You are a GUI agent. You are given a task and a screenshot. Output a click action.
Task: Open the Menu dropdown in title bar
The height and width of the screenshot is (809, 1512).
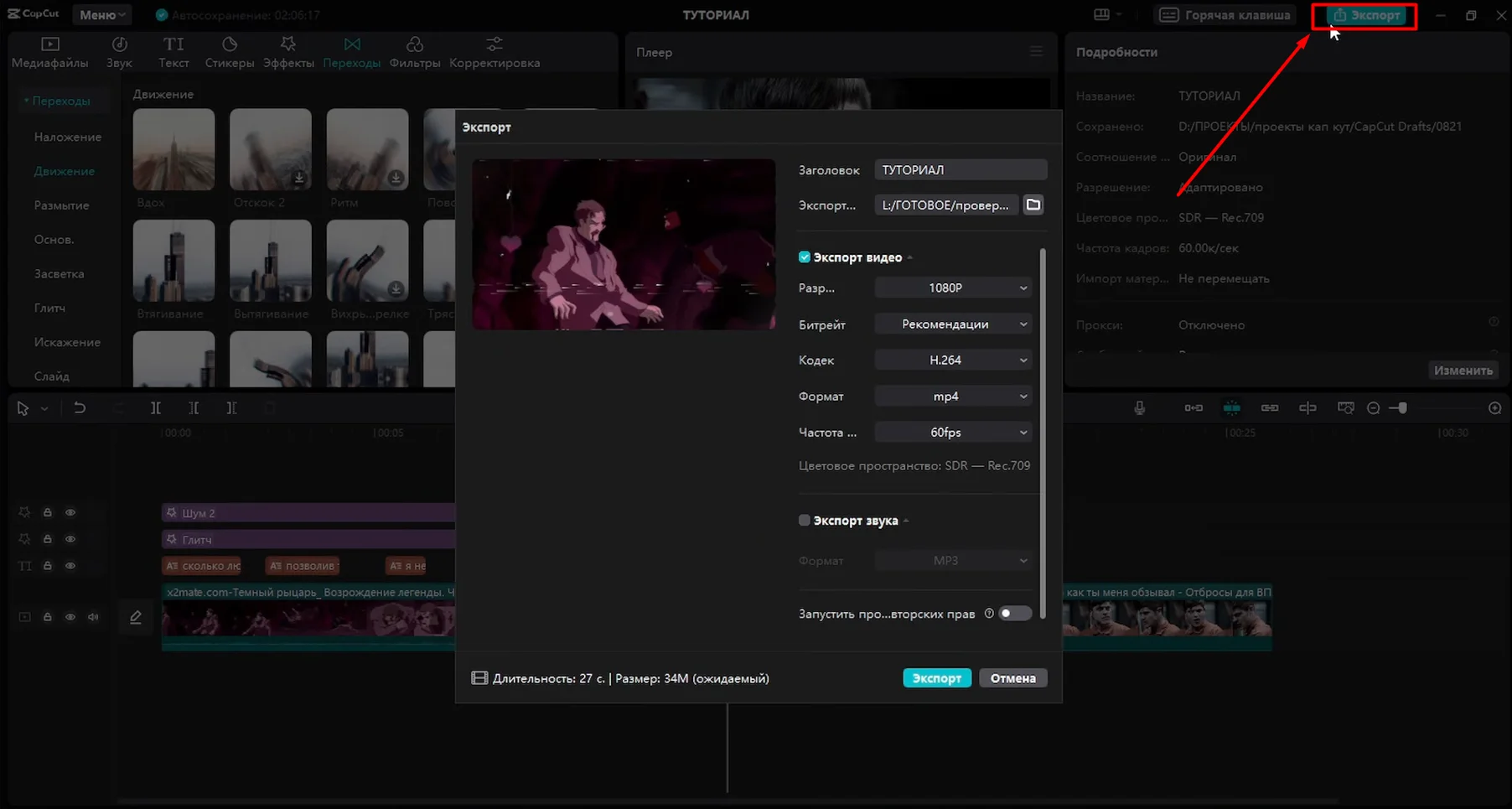click(102, 15)
